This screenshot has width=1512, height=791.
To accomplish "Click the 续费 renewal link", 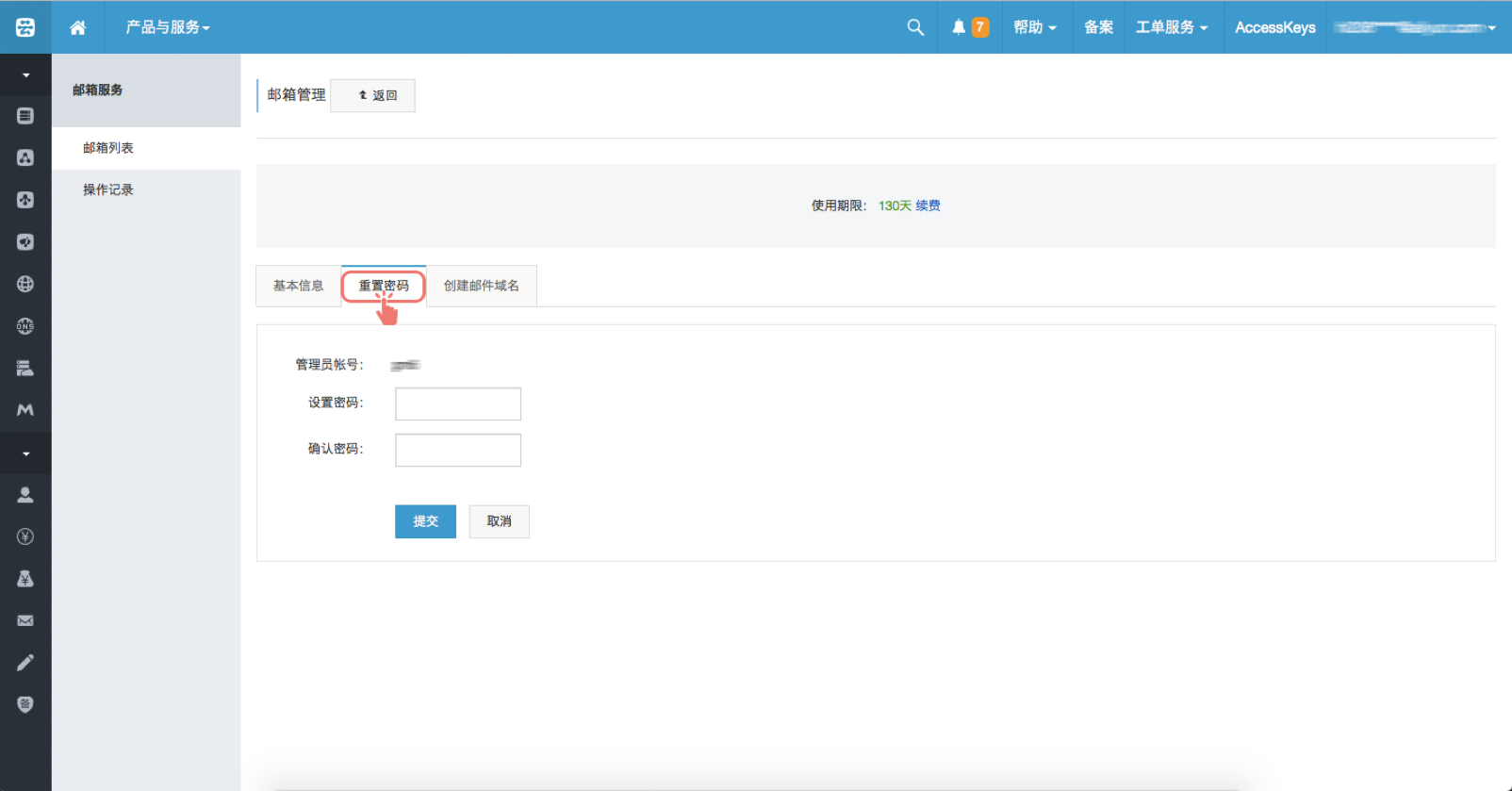I will coord(928,206).
